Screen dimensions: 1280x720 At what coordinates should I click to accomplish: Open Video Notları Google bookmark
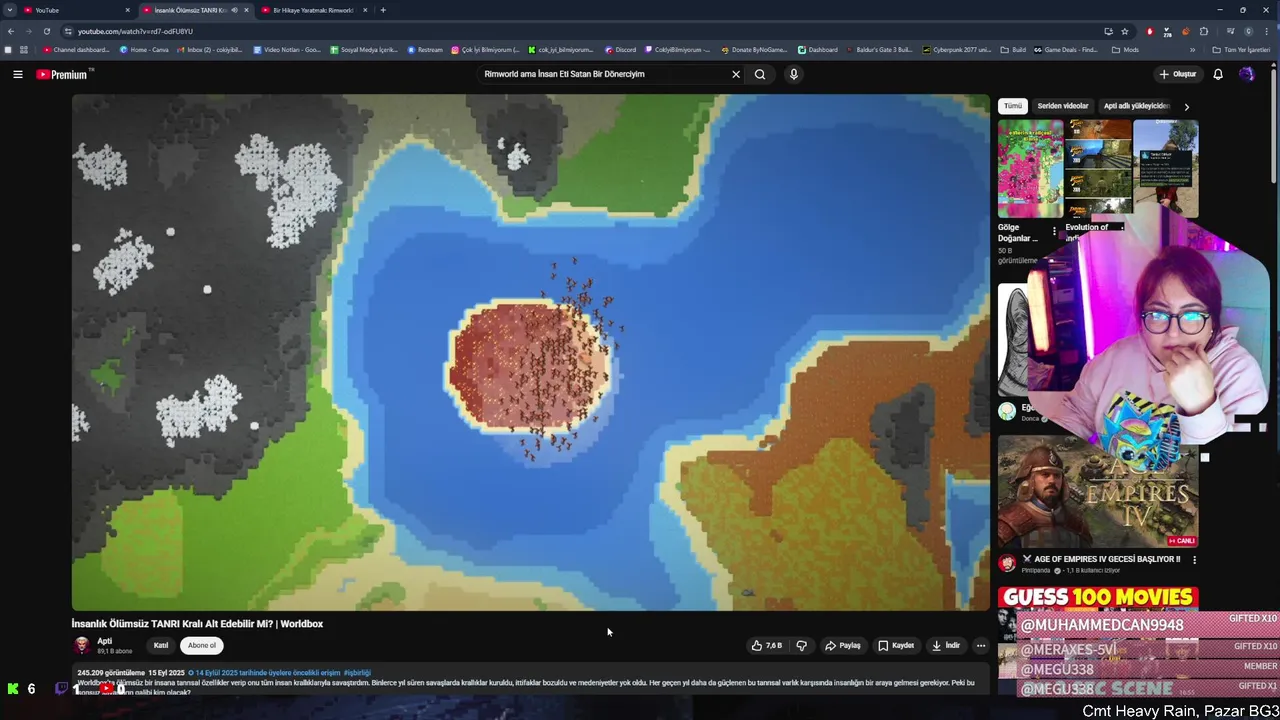pos(287,49)
